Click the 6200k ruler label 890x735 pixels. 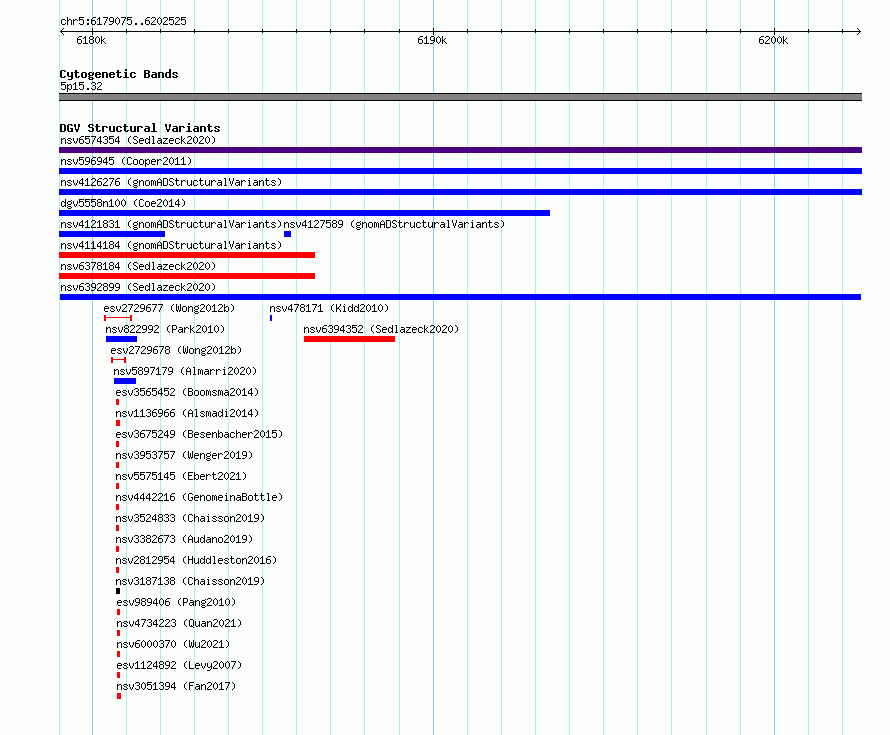(773, 40)
